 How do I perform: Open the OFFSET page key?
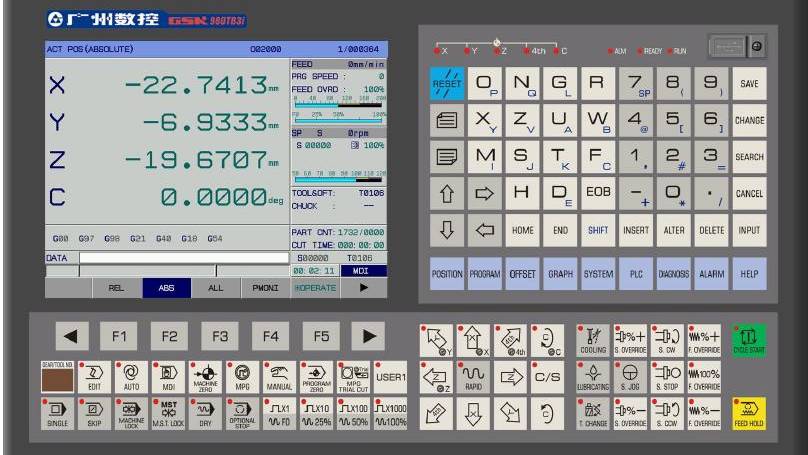click(523, 274)
